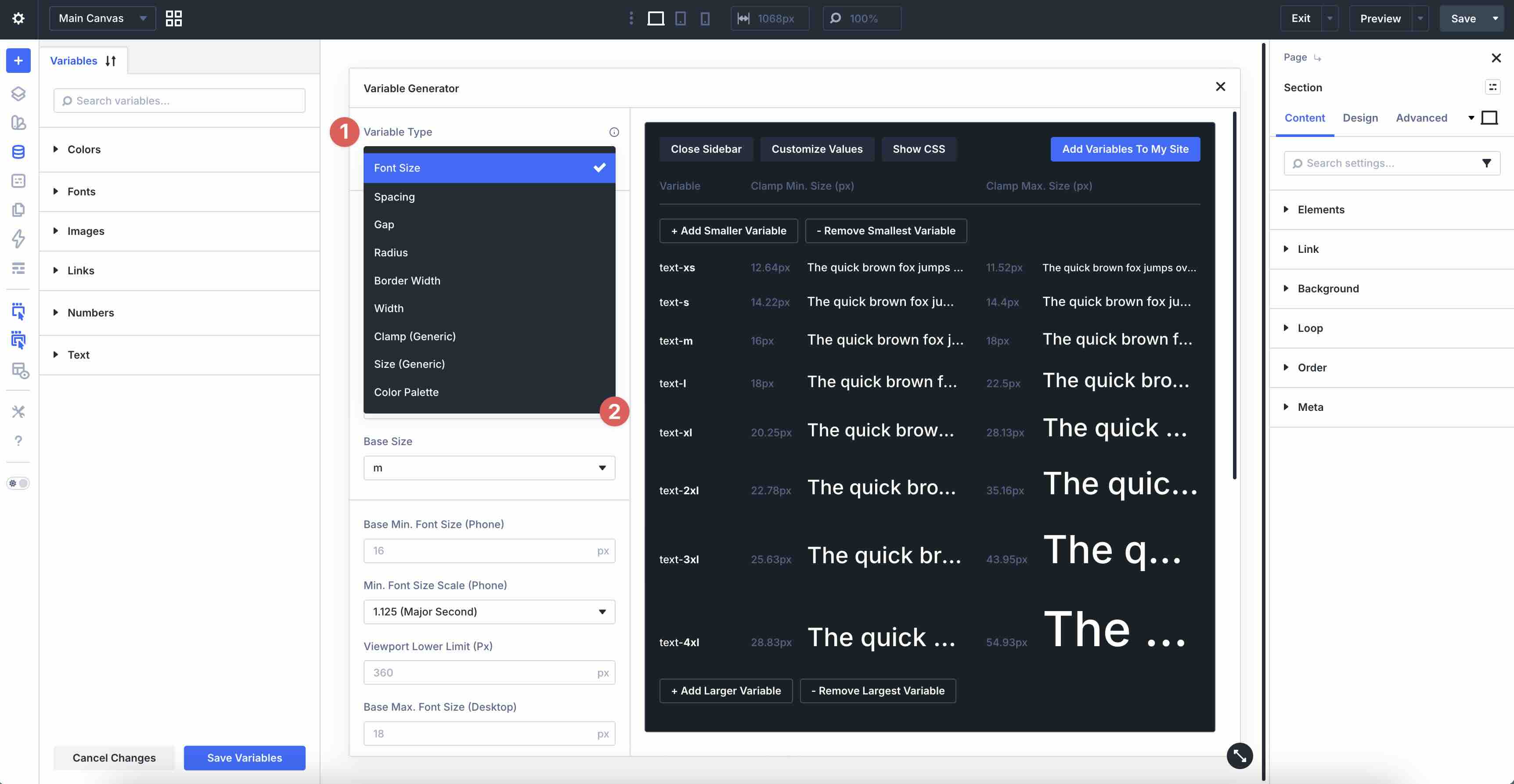Click Add Smaller Variable
This screenshot has height=784, width=1514.
(728, 230)
